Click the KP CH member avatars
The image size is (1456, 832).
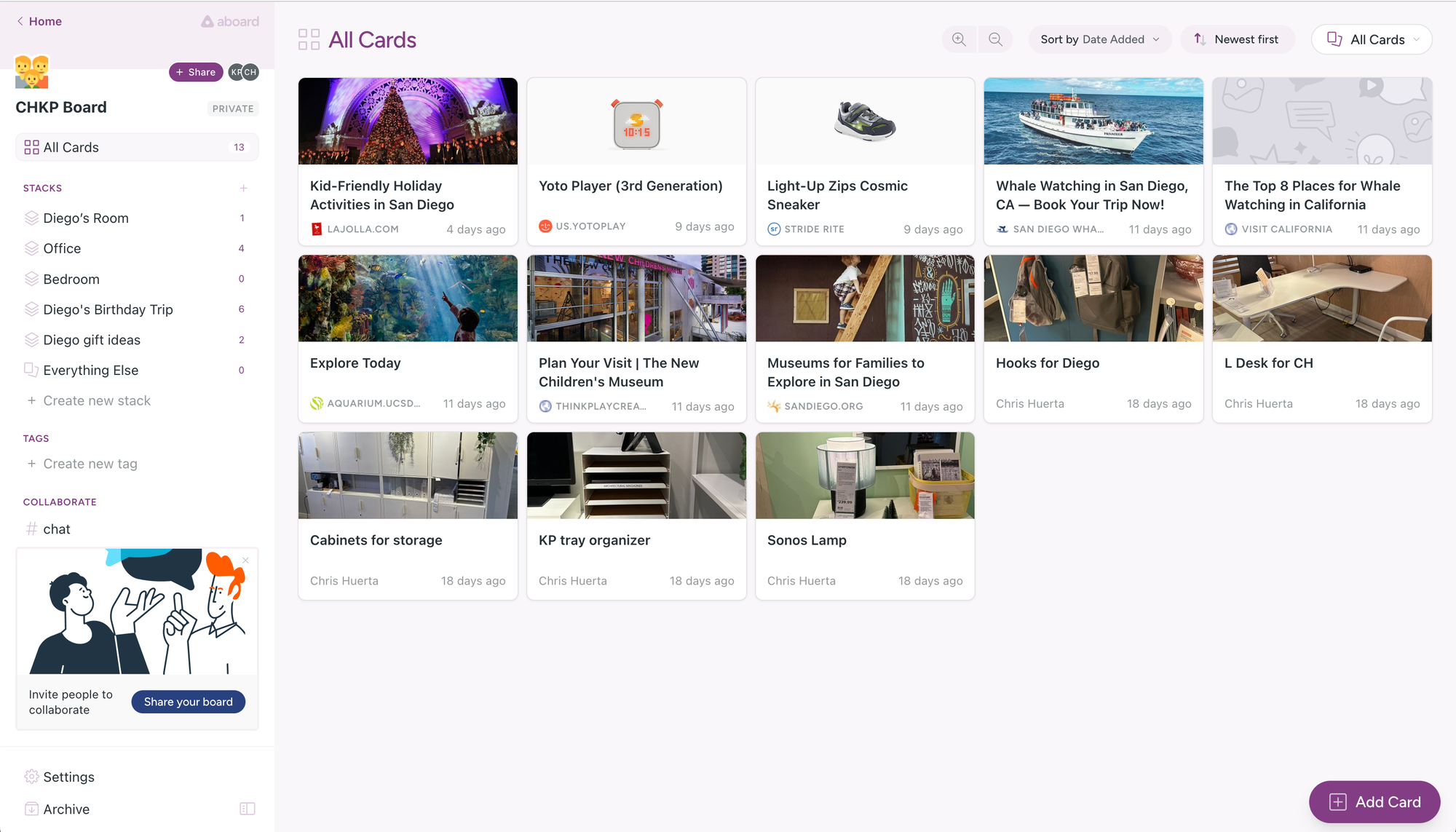click(x=243, y=72)
